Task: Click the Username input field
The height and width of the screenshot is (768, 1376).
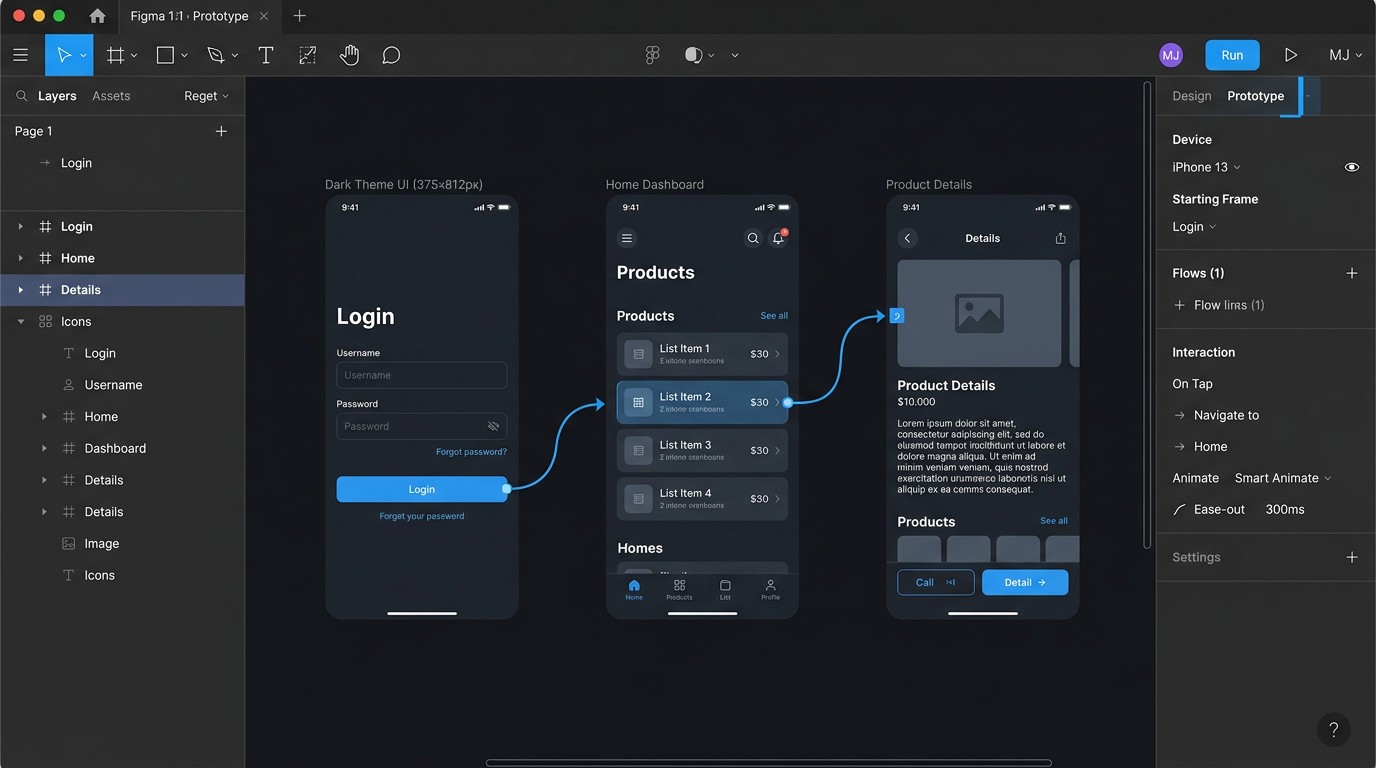Action: [x=422, y=375]
